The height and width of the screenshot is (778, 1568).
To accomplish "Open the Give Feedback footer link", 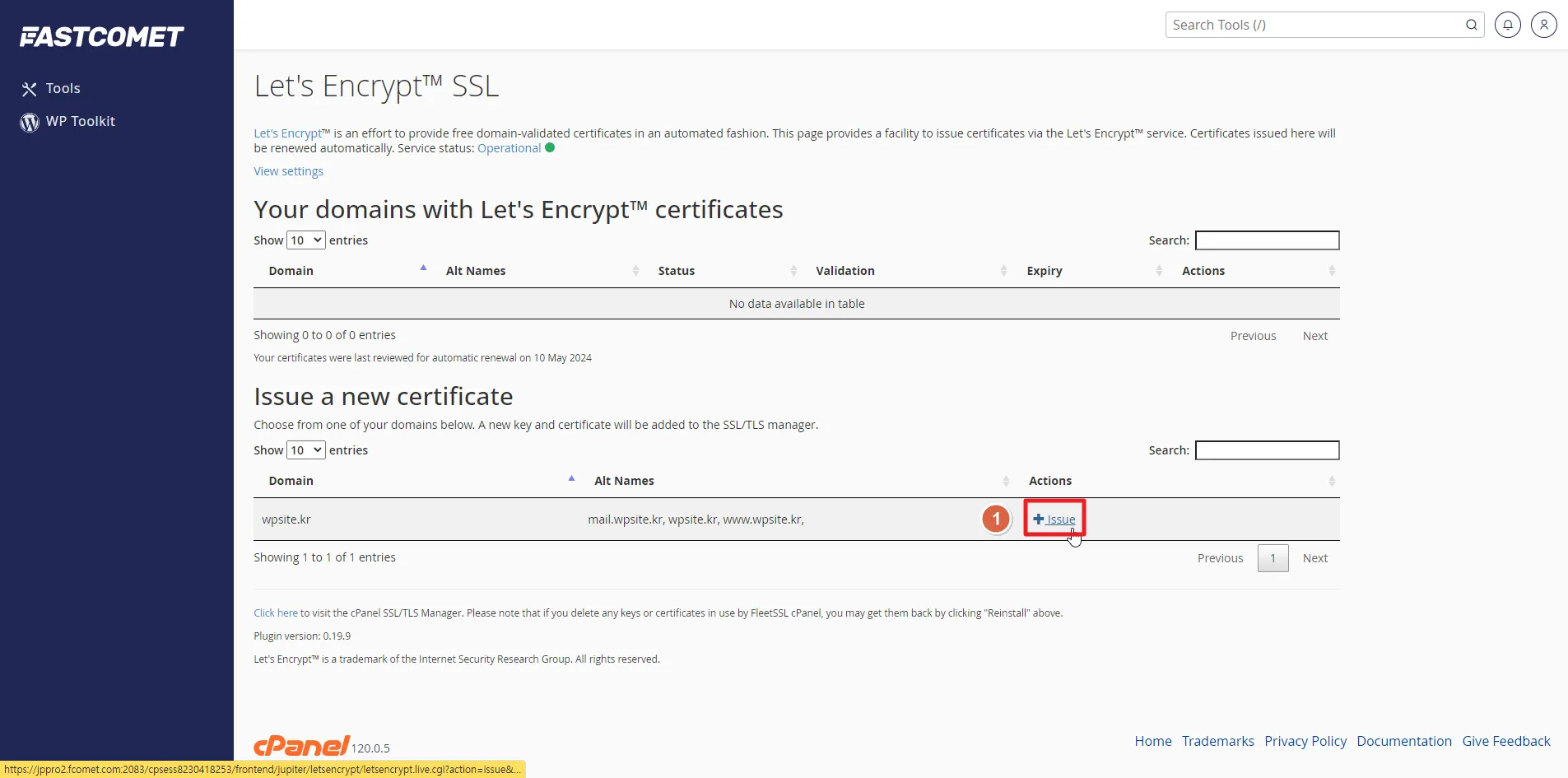I will tap(1505, 741).
